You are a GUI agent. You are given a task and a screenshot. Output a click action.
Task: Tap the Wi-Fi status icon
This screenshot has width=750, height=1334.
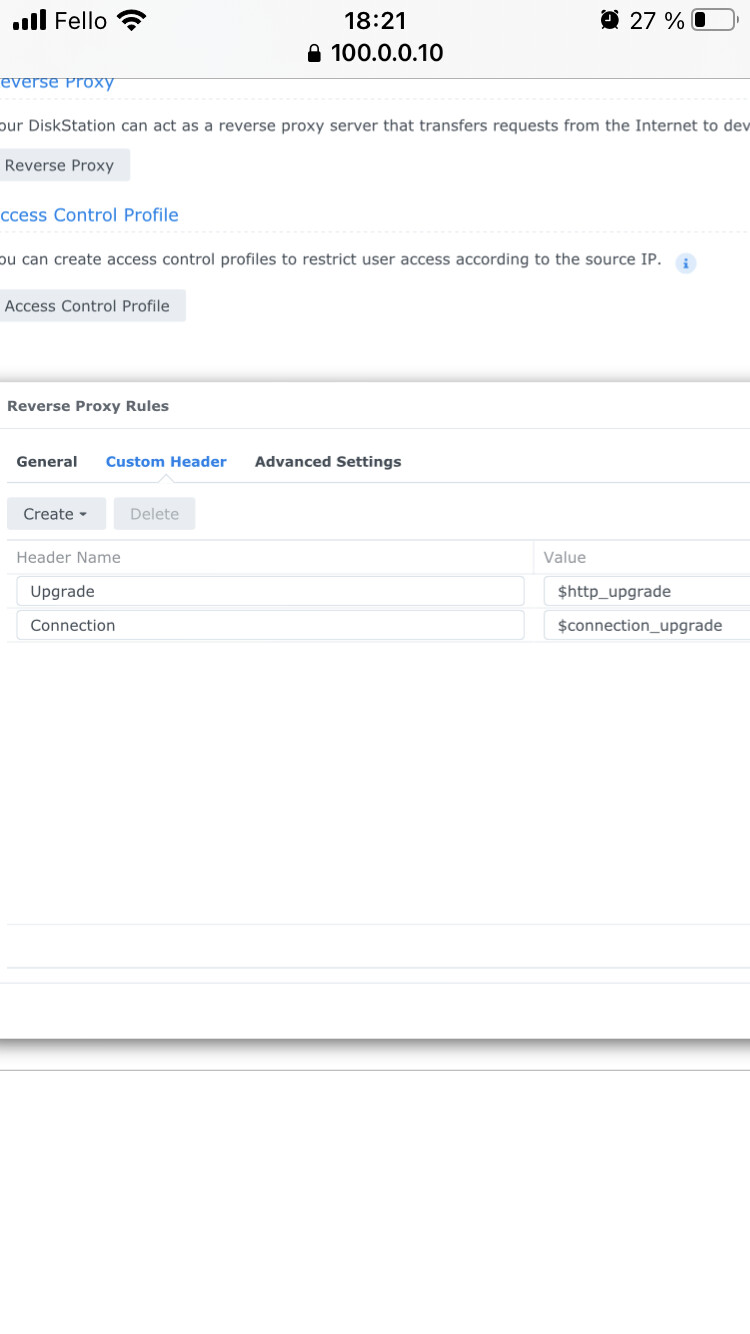(130, 20)
